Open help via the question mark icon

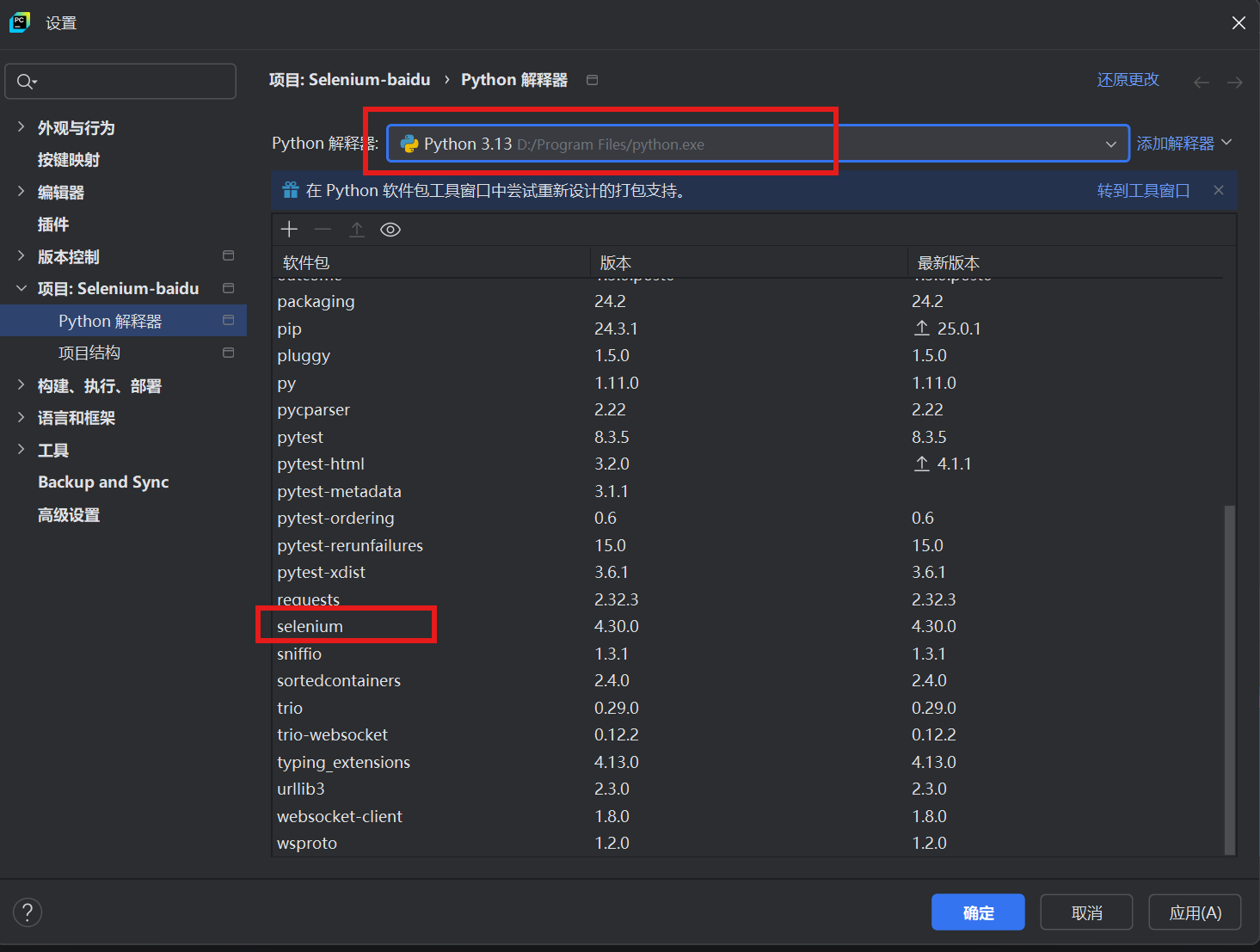pos(28,912)
